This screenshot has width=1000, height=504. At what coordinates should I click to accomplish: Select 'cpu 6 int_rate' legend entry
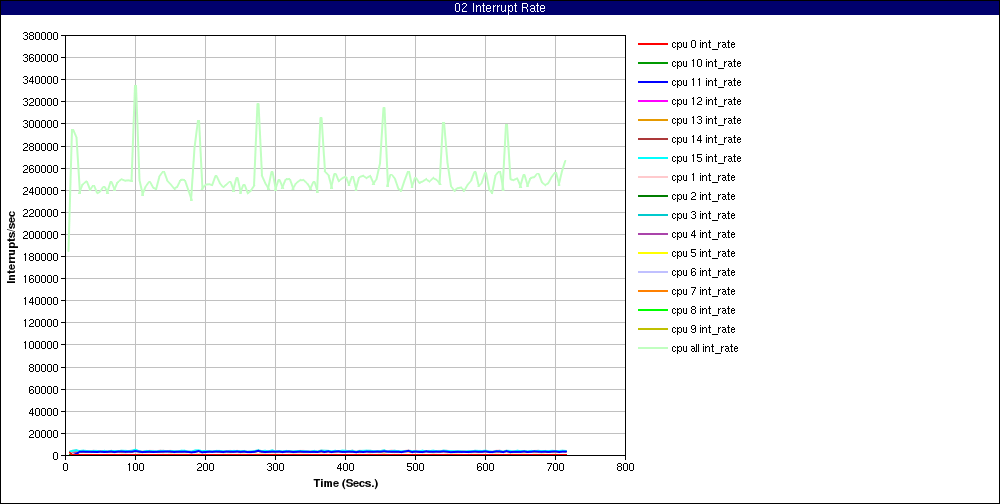688,272
